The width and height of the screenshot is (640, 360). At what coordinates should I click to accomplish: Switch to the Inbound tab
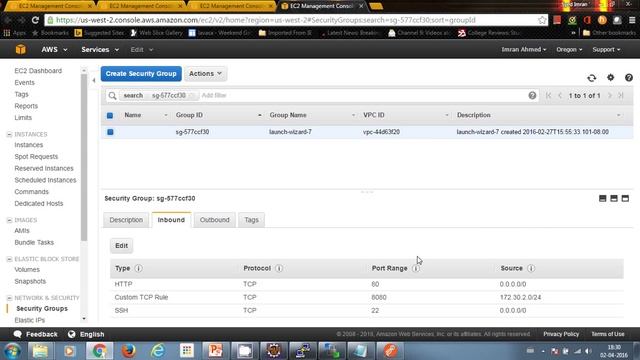(x=171, y=220)
